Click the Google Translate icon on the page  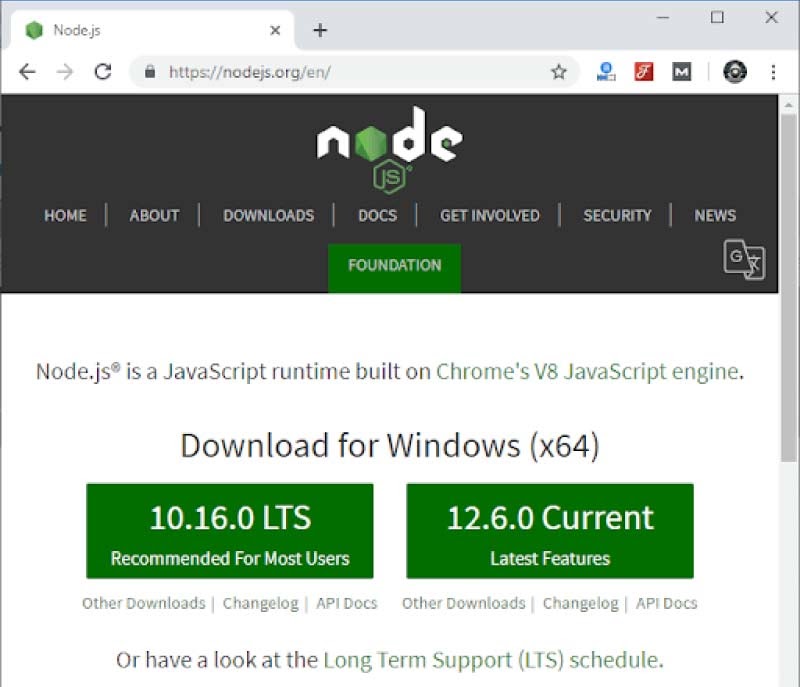744,260
